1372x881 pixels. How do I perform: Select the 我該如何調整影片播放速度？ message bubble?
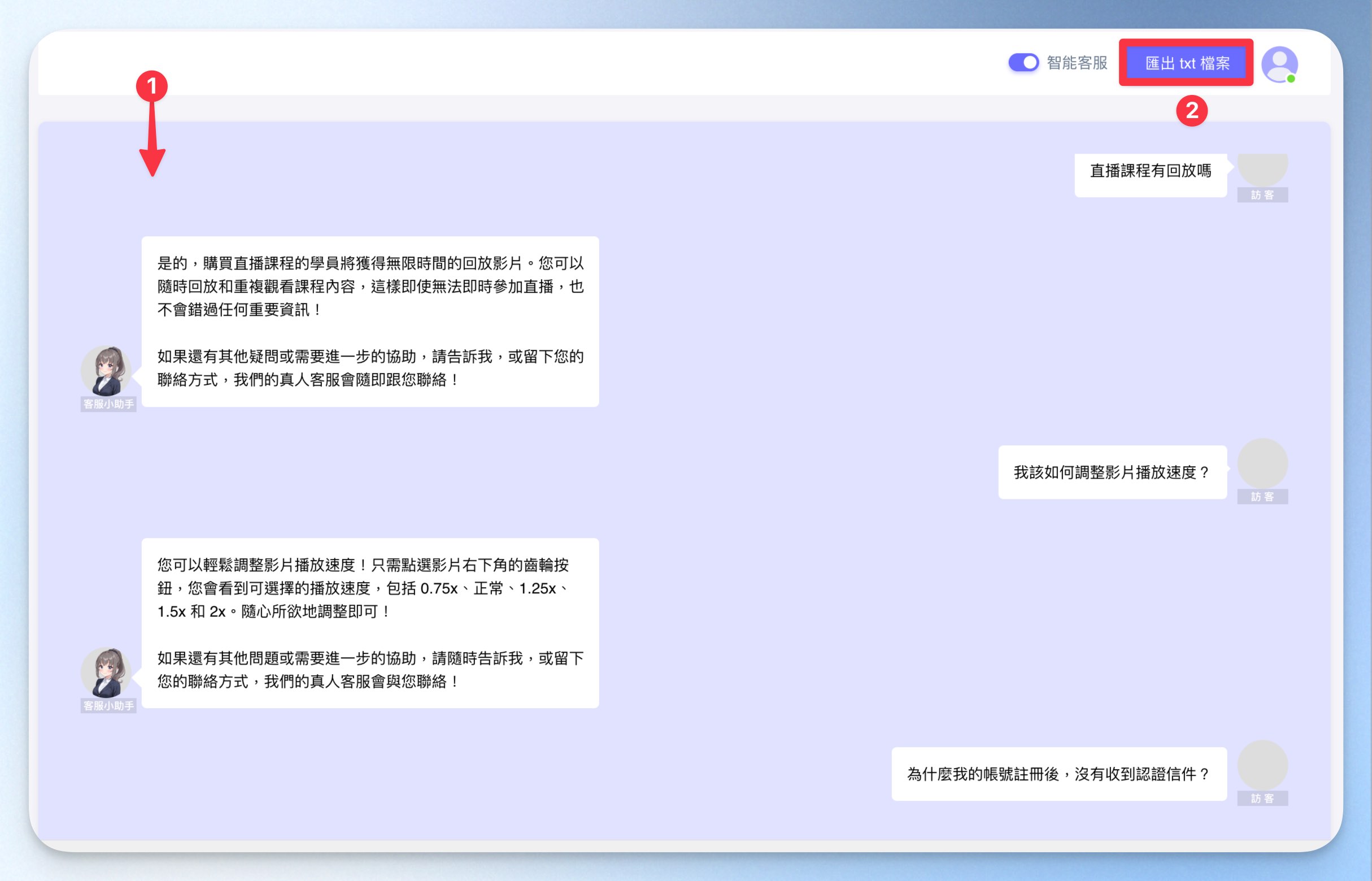click(1113, 472)
